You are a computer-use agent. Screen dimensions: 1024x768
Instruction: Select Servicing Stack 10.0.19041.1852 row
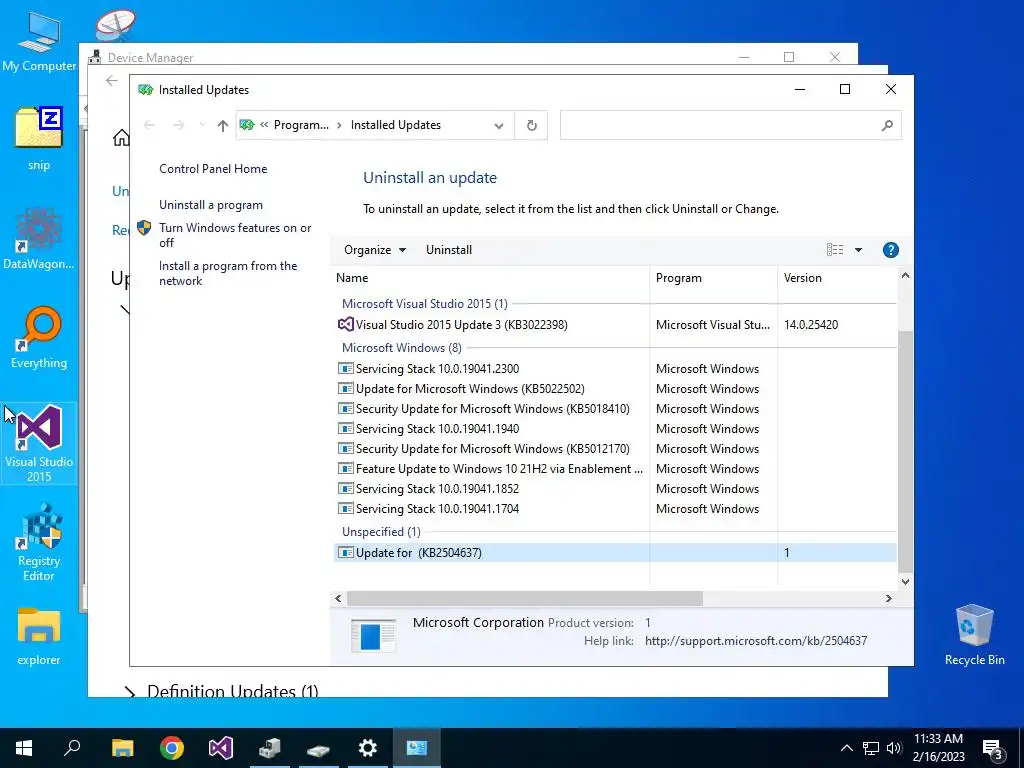click(x=615, y=489)
